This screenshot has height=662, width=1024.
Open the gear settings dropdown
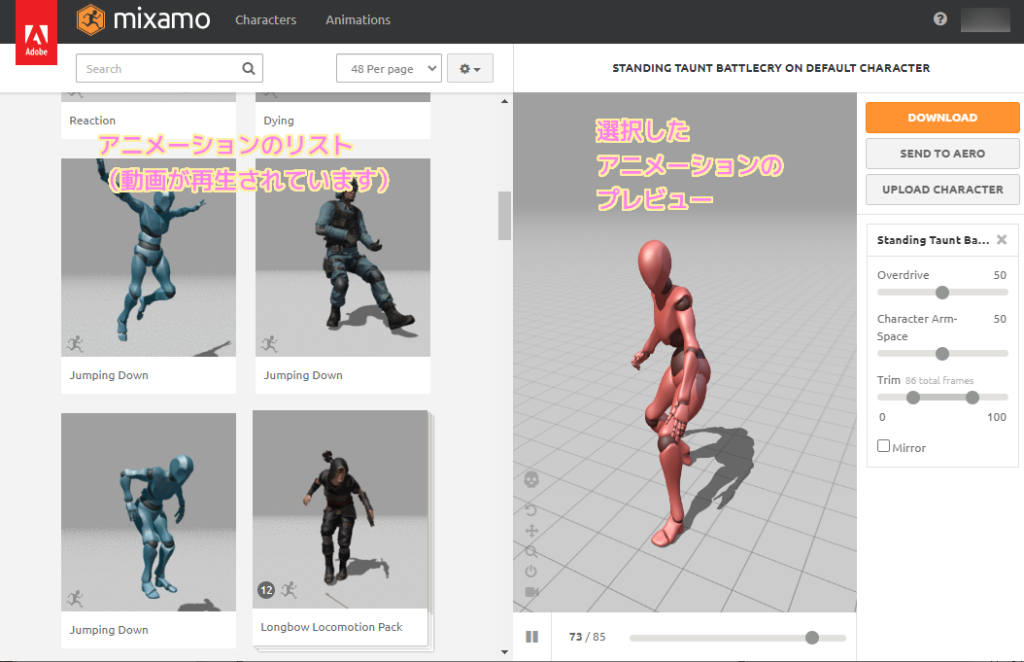(x=470, y=68)
